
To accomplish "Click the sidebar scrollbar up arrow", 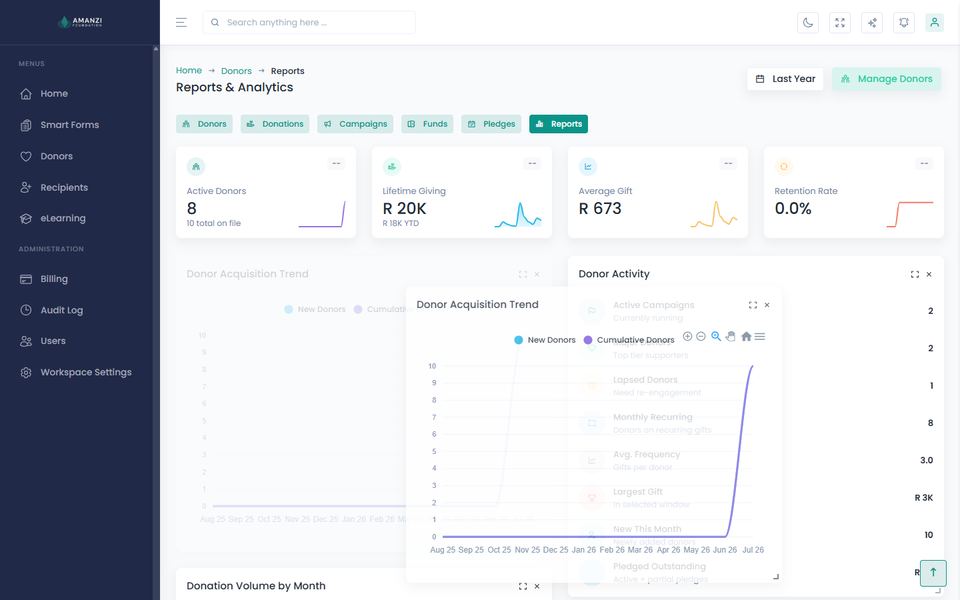I will [x=156, y=48].
